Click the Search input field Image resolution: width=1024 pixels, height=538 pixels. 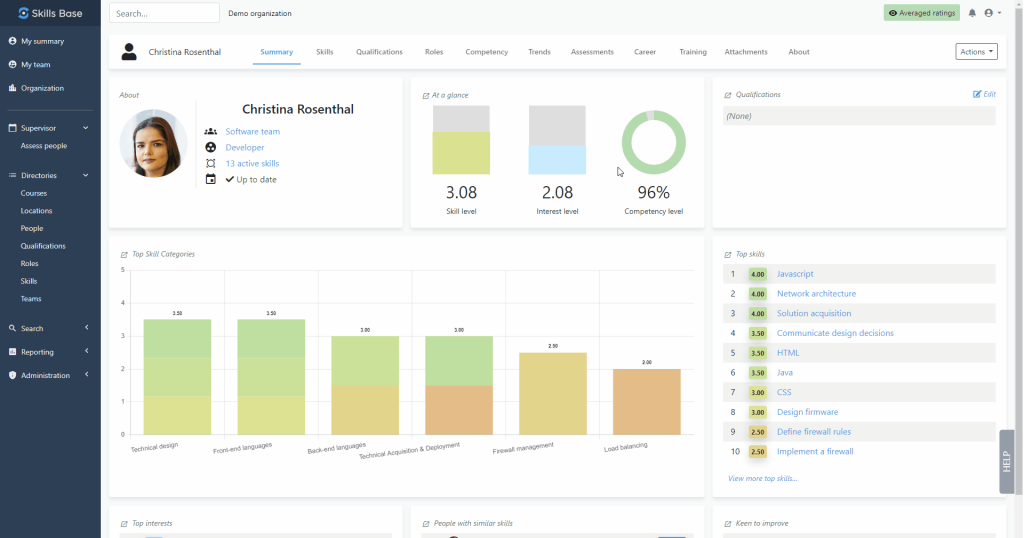click(x=164, y=13)
